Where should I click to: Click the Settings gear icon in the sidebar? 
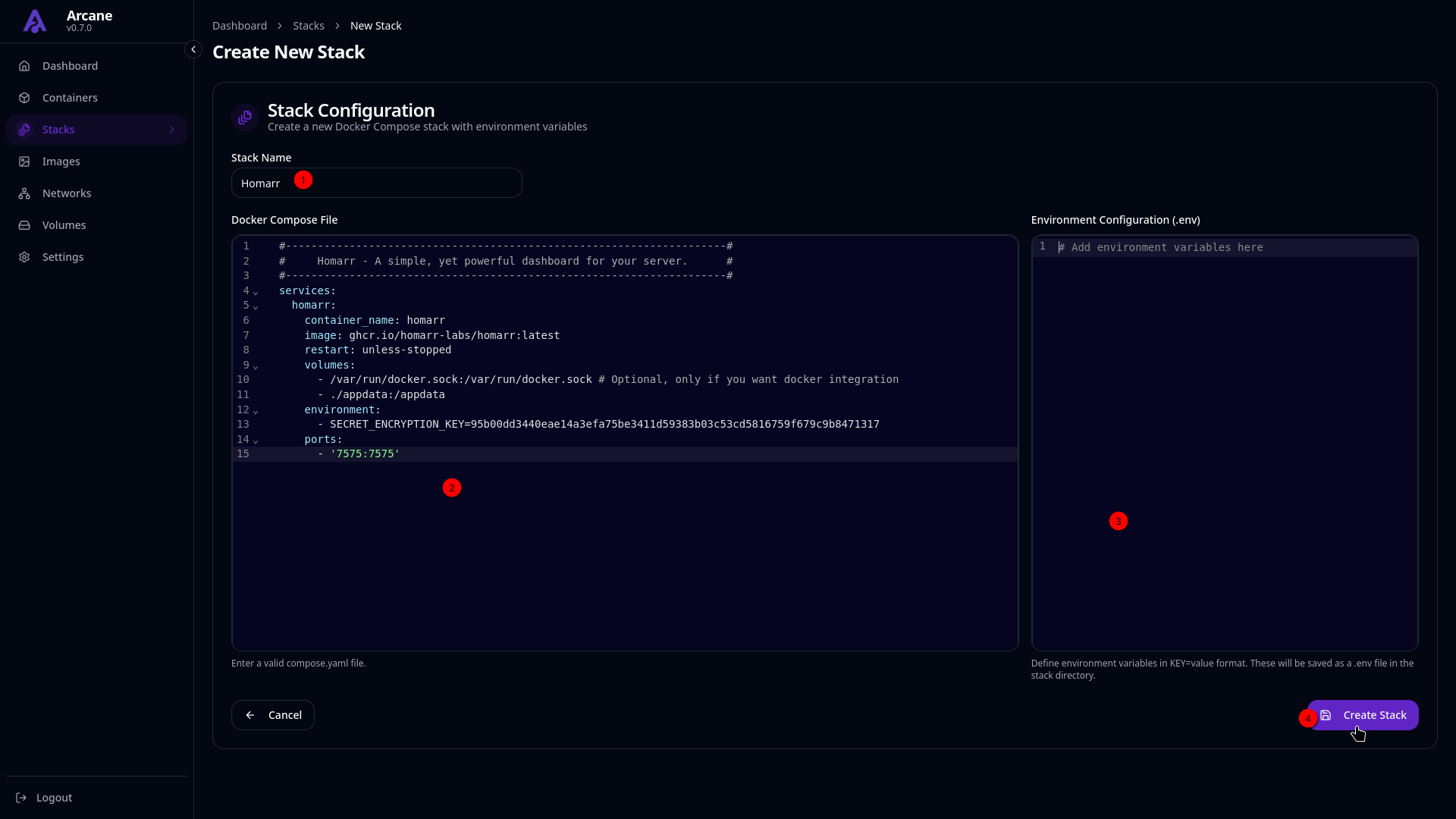(24, 257)
